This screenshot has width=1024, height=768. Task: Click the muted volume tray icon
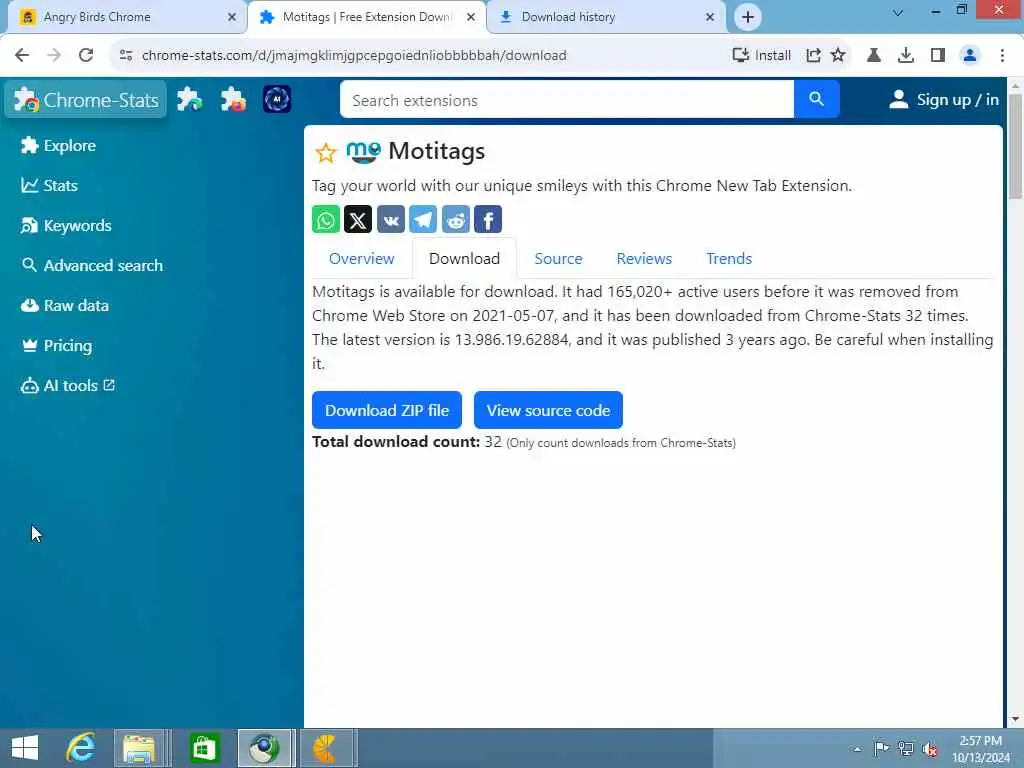[929, 749]
